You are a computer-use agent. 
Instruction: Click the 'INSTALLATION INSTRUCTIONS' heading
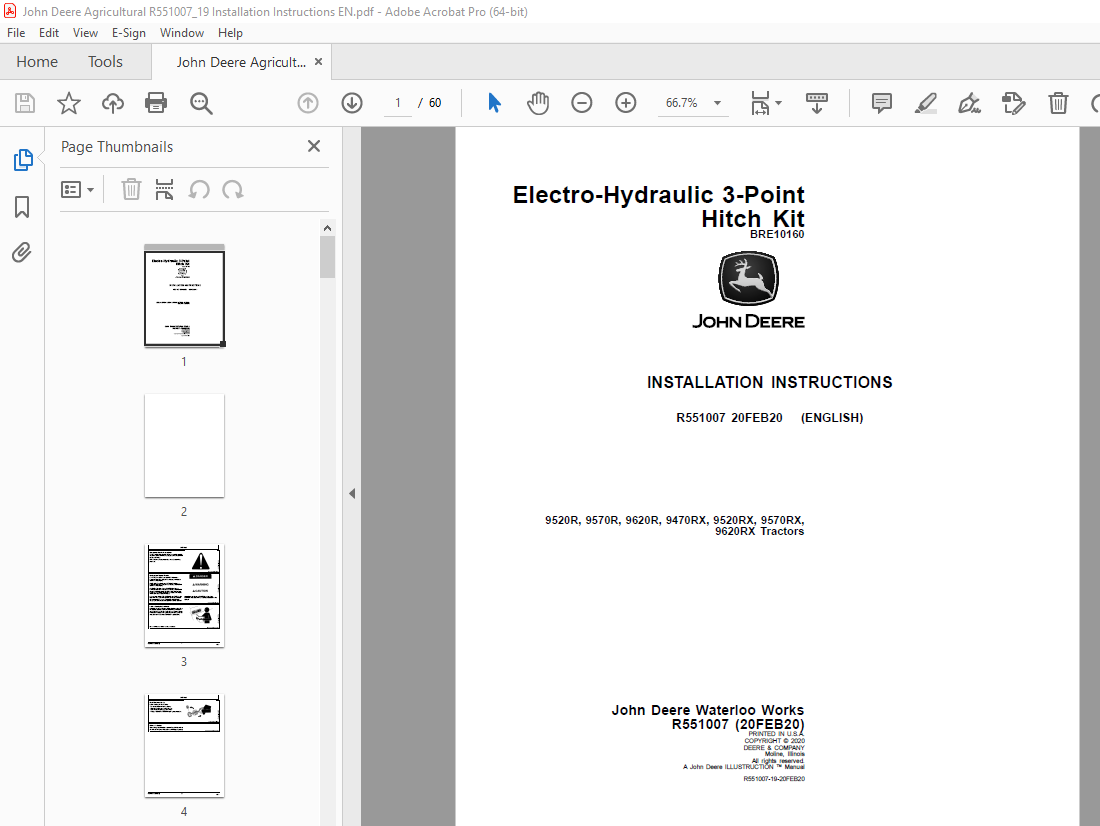point(770,382)
